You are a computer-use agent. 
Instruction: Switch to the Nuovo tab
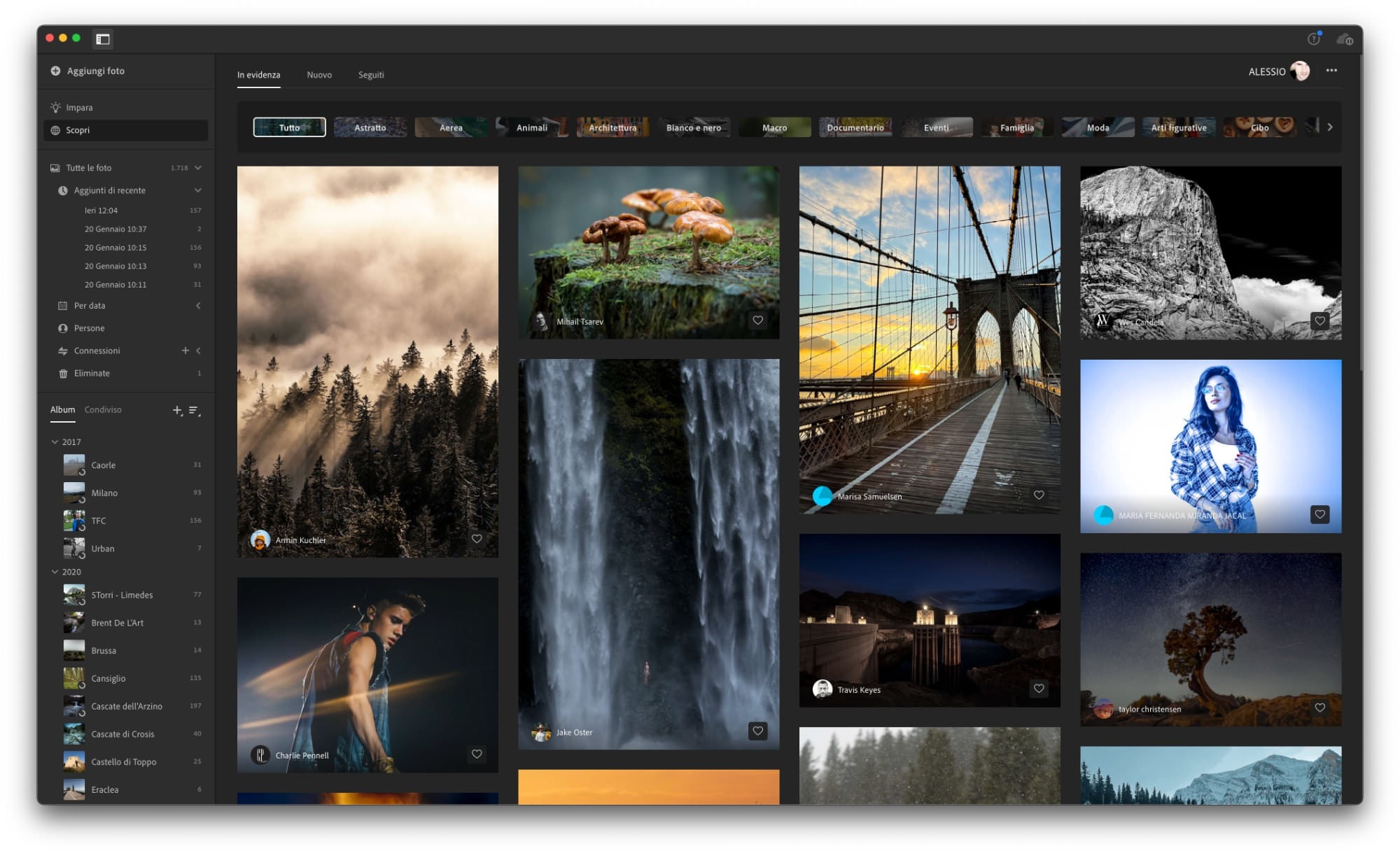pyautogui.click(x=319, y=75)
